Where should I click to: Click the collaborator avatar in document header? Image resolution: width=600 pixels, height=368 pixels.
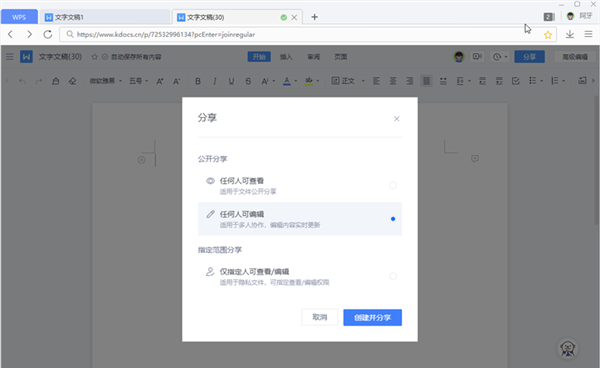pos(459,57)
